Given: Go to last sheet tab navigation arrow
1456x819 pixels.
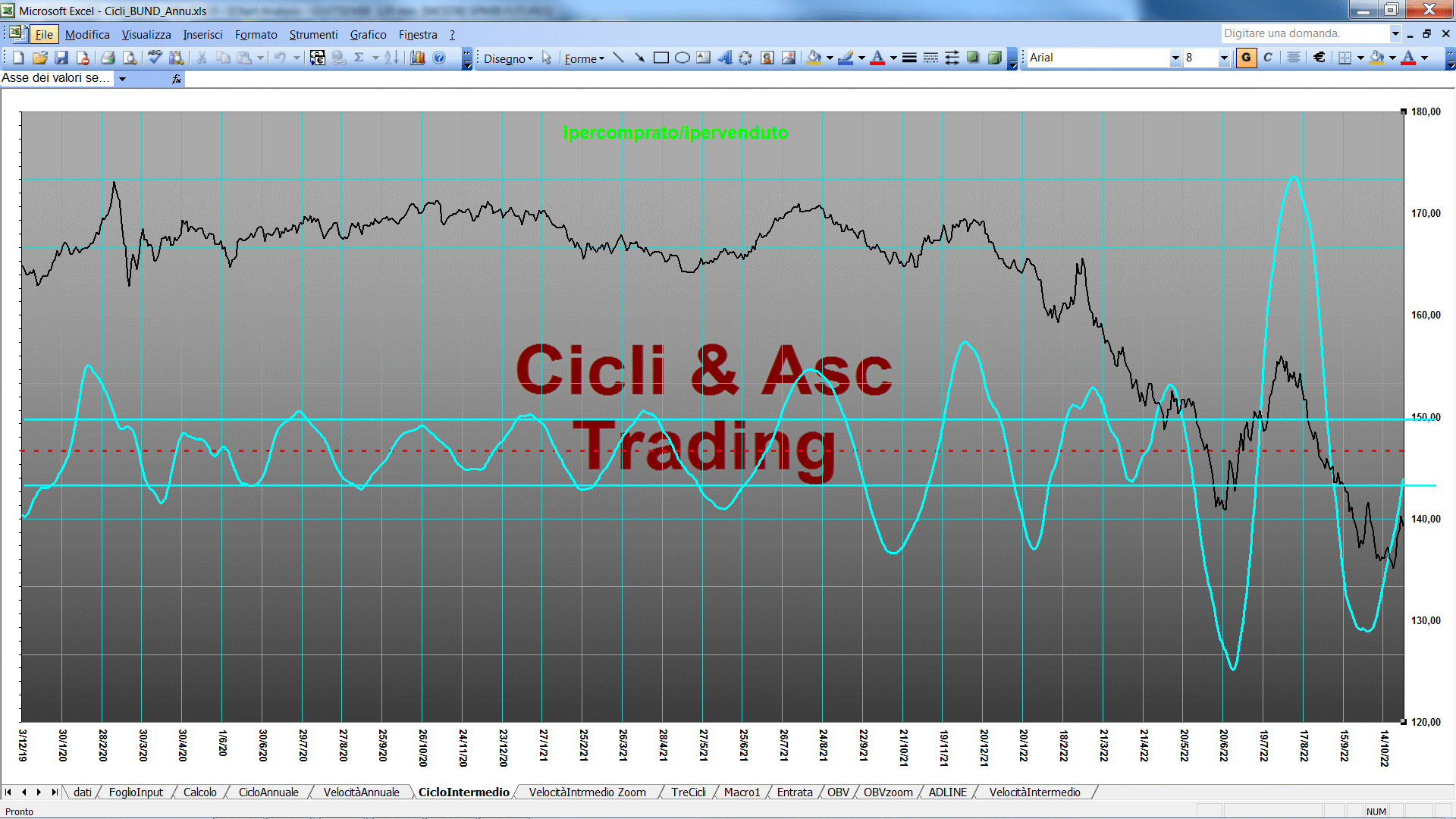Looking at the screenshot, I should (54, 792).
